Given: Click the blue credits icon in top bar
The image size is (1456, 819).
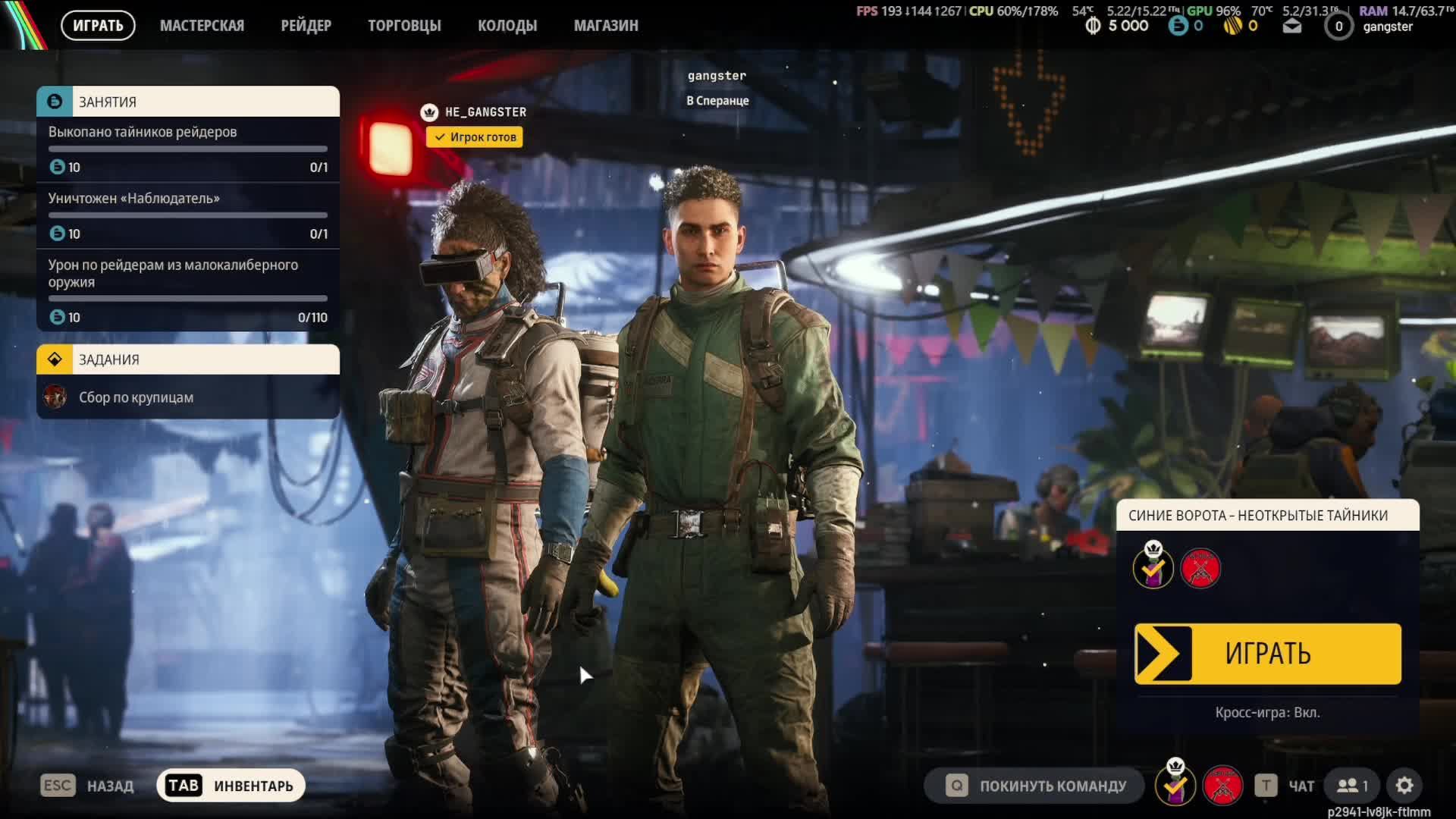Looking at the screenshot, I should point(1178,27).
